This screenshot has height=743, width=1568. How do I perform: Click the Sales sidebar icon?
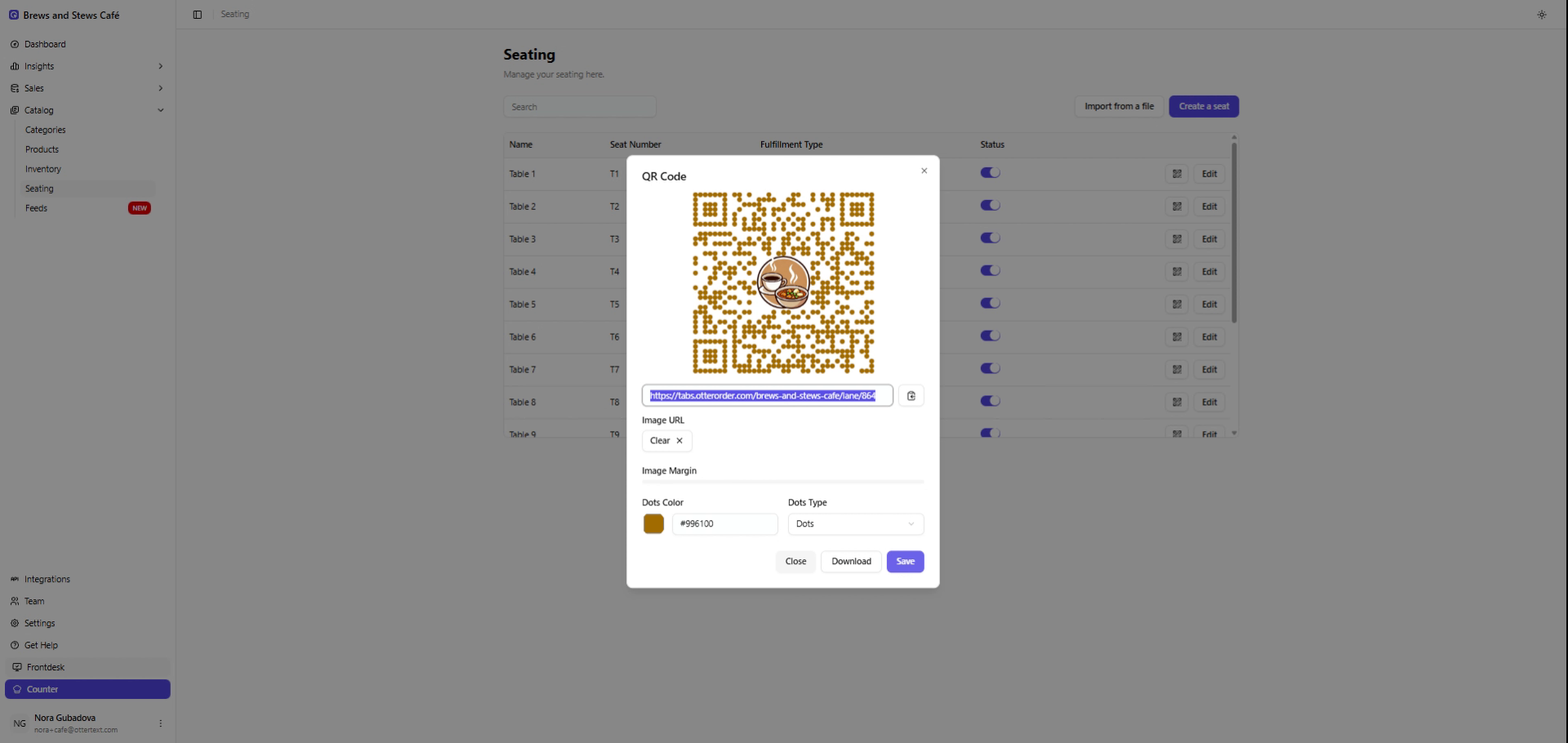coord(16,88)
